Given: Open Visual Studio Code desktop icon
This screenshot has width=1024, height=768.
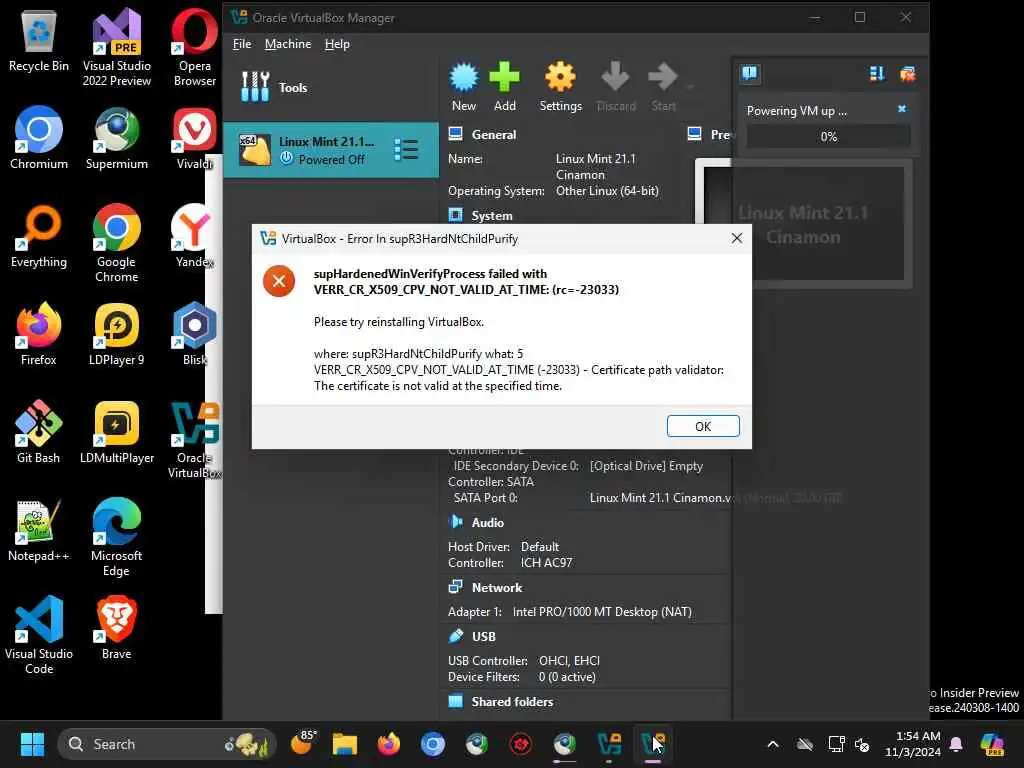Looking at the screenshot, I should 39,635.
